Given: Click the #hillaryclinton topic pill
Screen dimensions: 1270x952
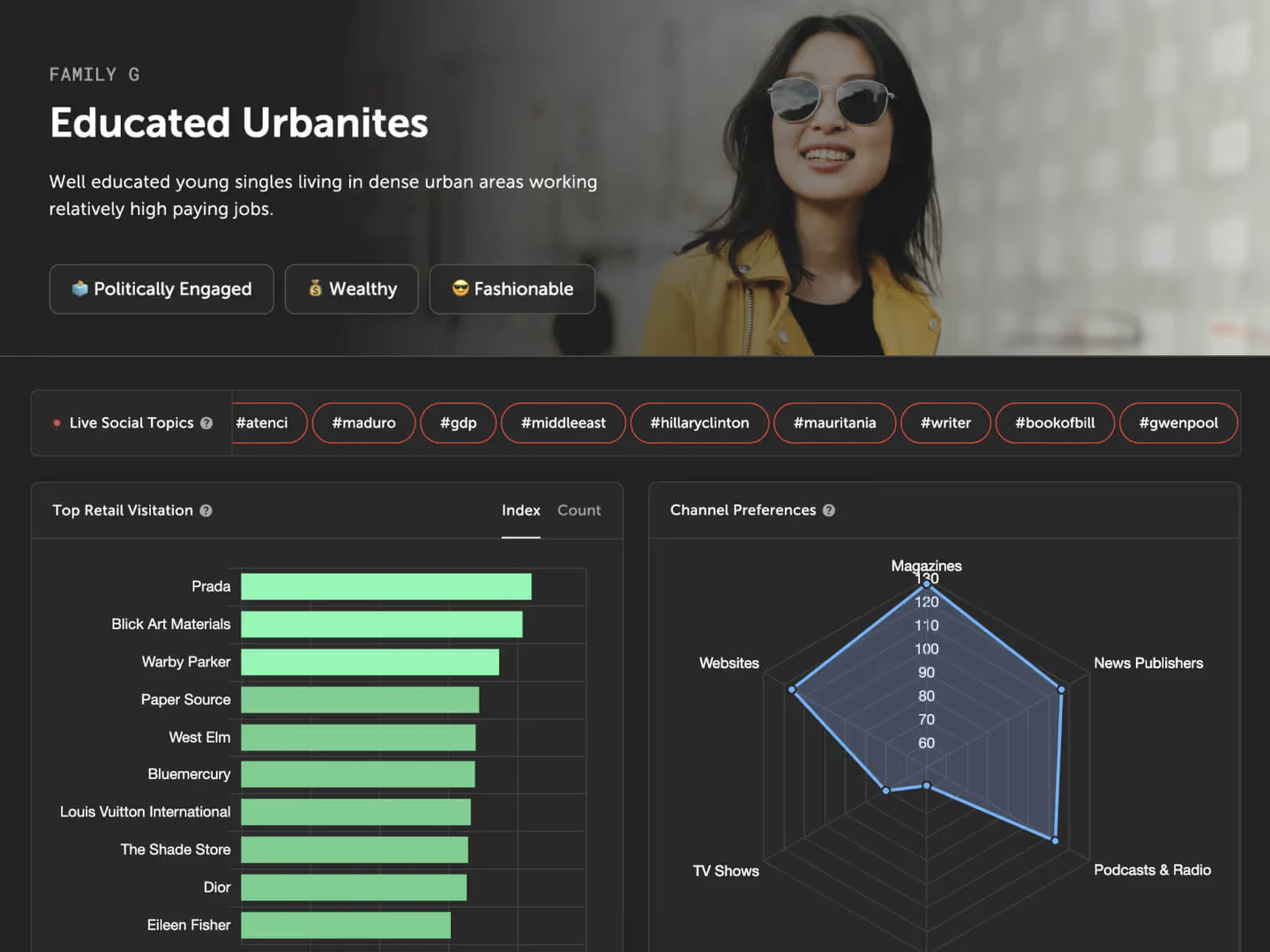Looking at the screenshot, I should (699, 422).
